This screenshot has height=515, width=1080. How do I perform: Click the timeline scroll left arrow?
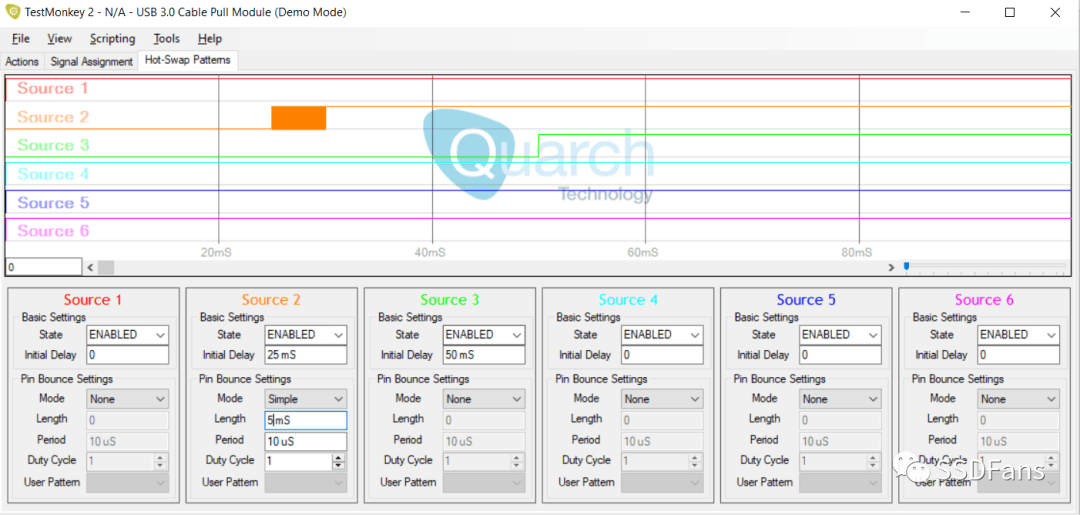pyautogui.click(x=90, y=267)
